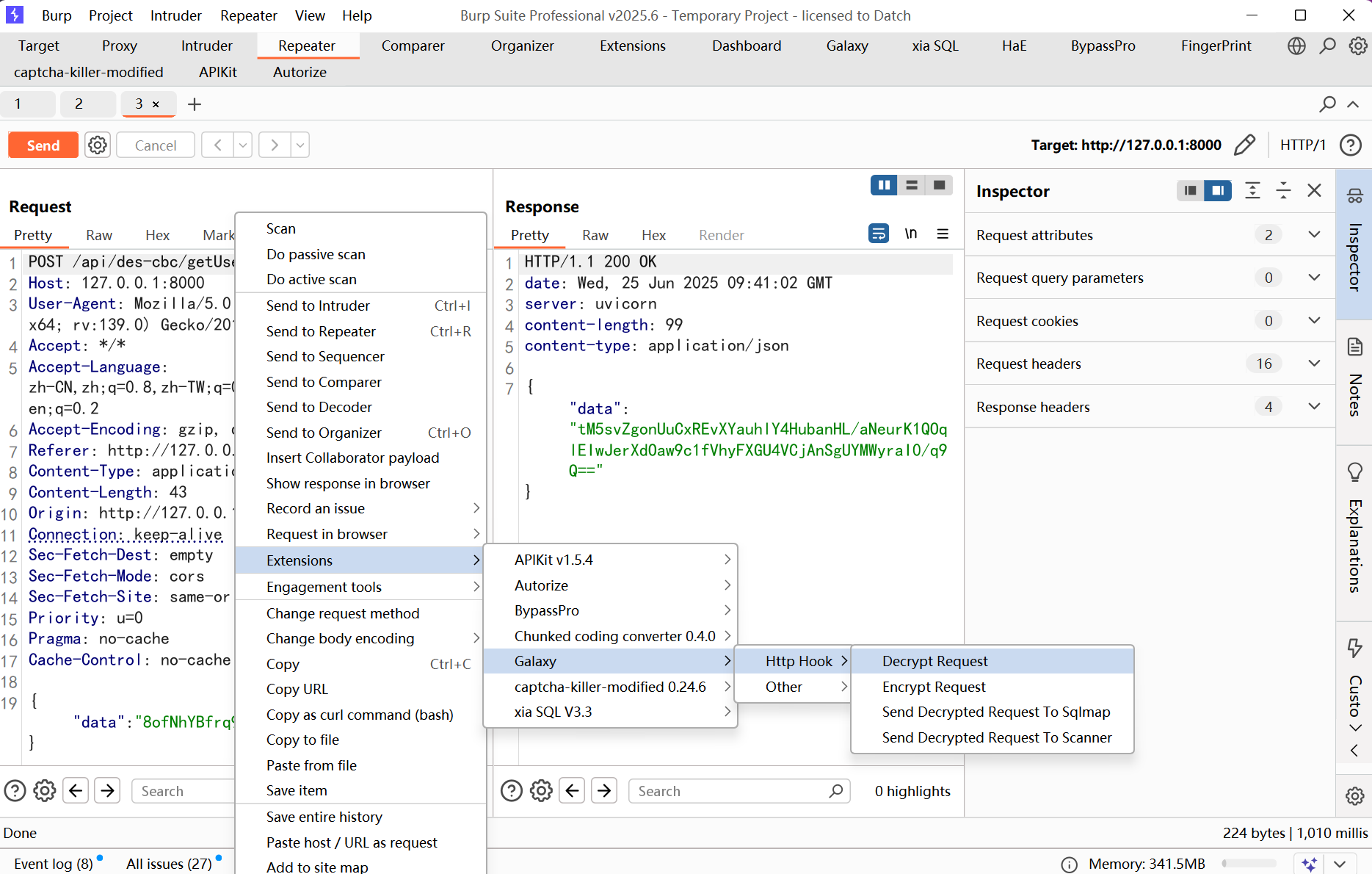The height and width of the screenshot is (874, 1372).
Task: Open All issues in status bar
Action: 169,864
